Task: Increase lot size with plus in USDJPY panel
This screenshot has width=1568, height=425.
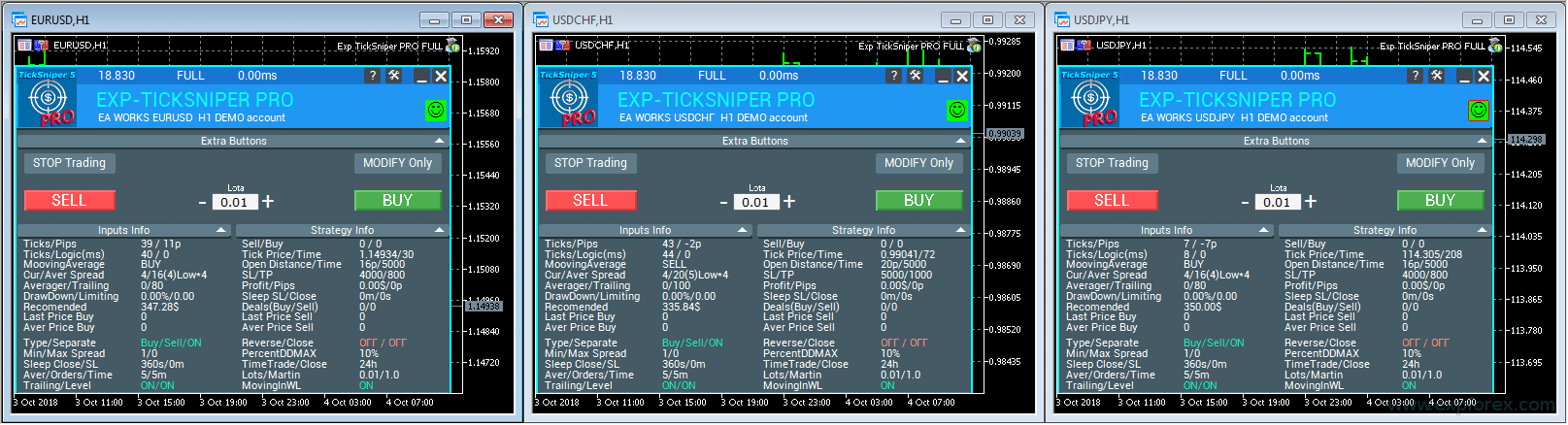Action: point(1311,201)
